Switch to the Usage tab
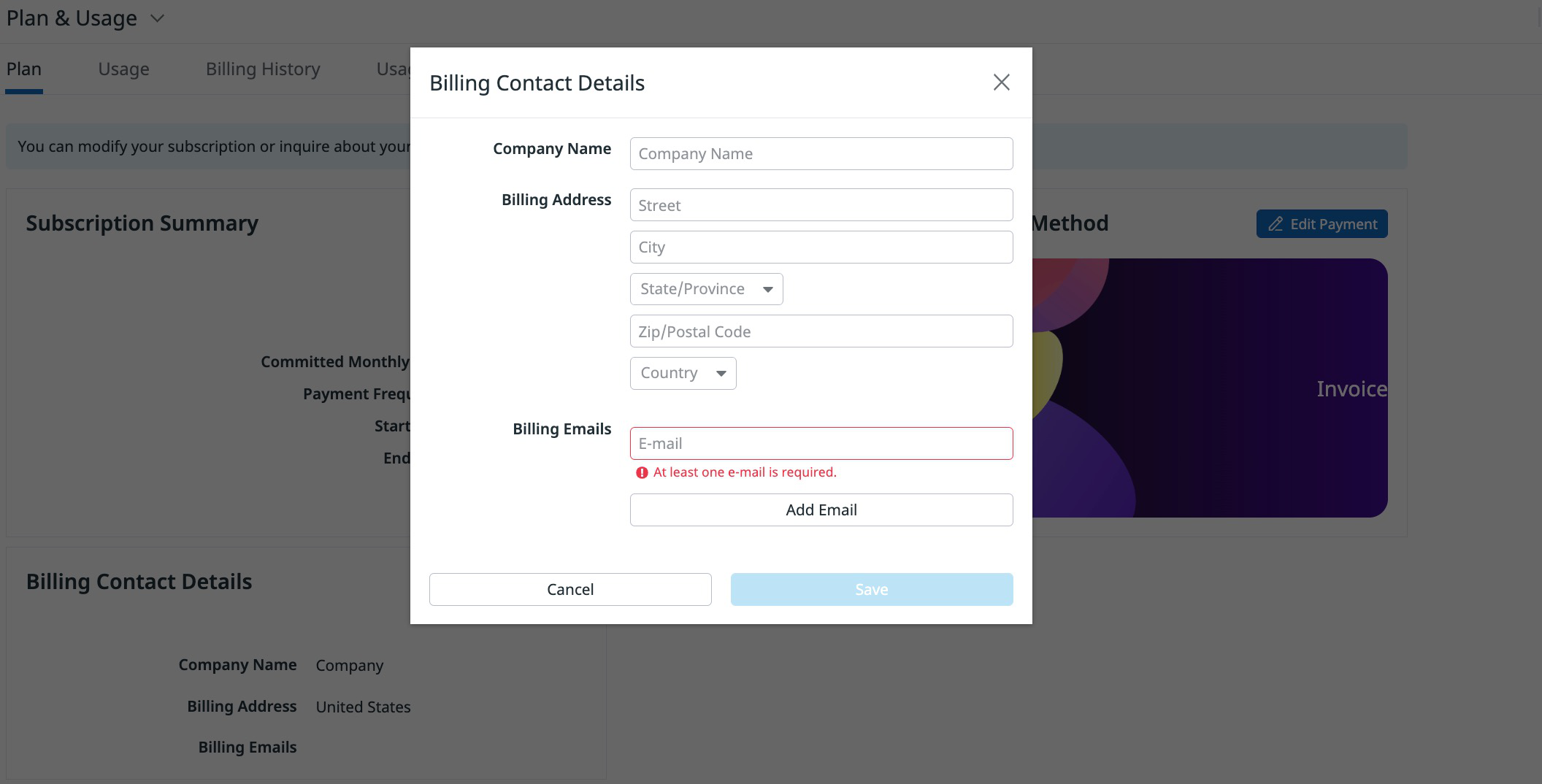This screenshot has height=784, width=1542. point(123,69)
